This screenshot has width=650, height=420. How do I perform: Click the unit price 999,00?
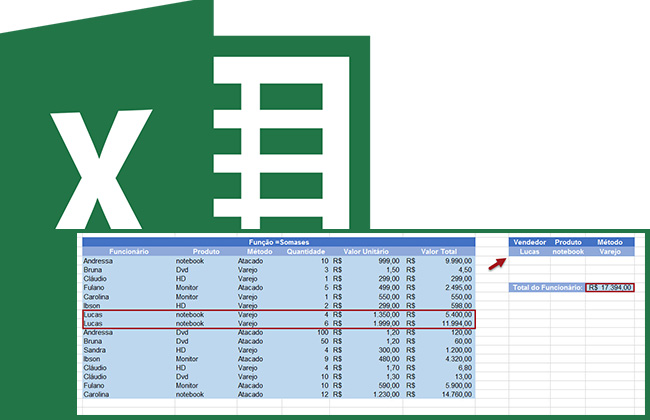(x=389, y=261)
